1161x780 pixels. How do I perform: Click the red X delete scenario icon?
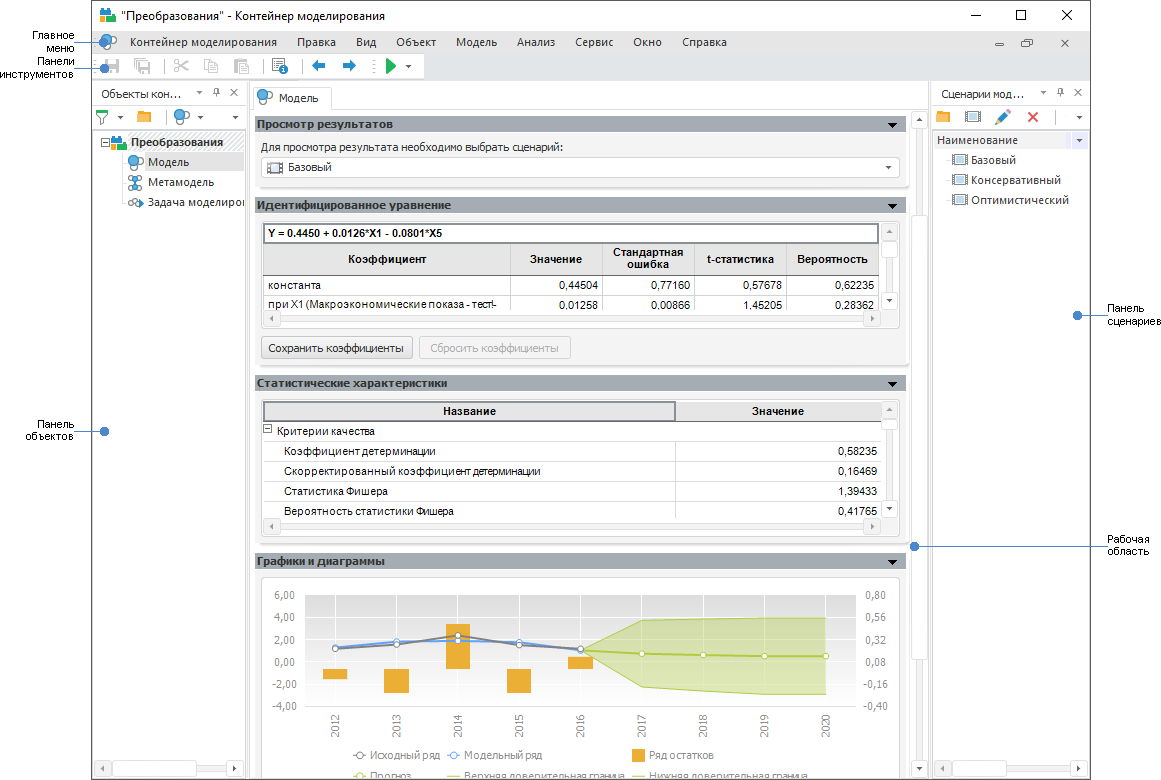pos(1033,117)
